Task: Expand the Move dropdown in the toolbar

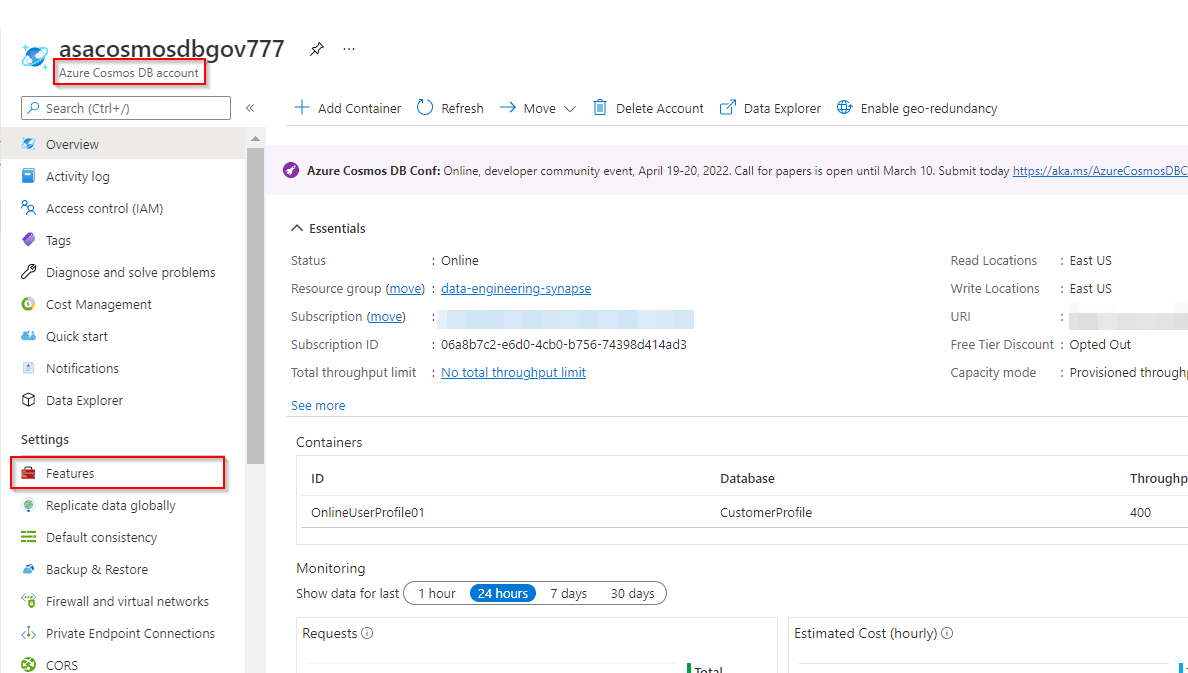Action: (x=569, y=109)
